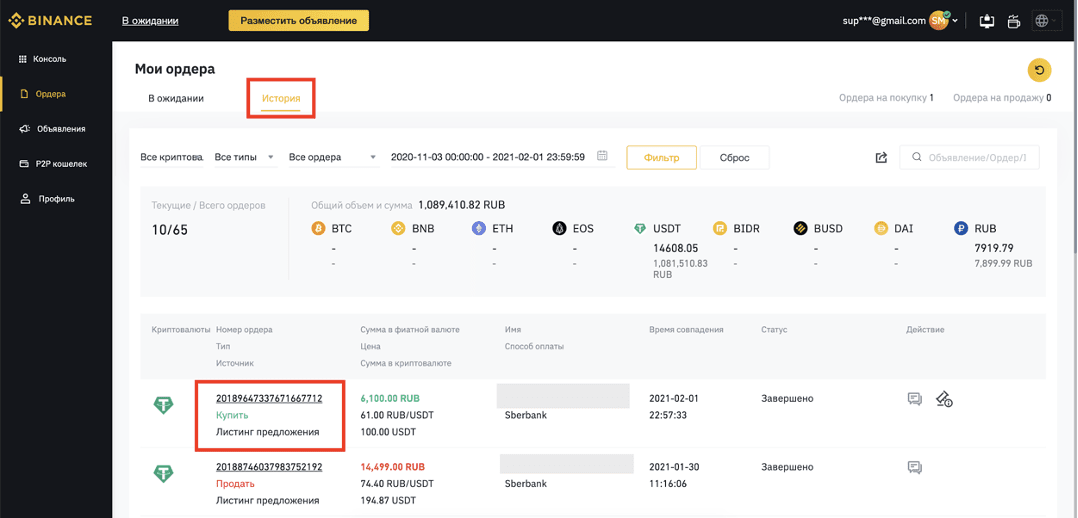Open chat icon for the second order

(x=914, y=467)
